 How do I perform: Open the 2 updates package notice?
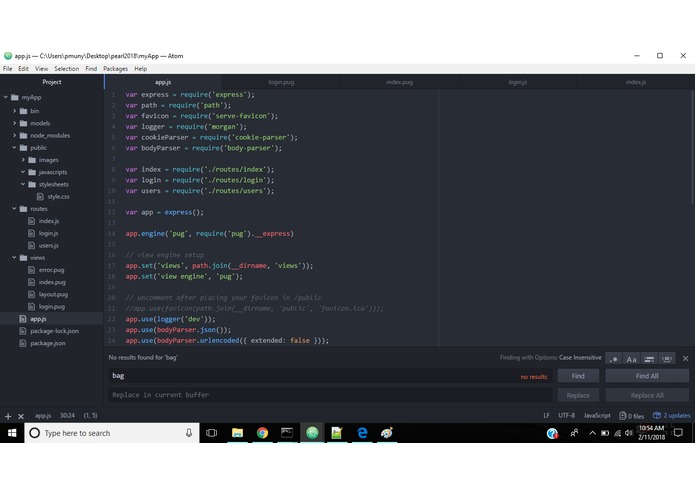[672, 416]
